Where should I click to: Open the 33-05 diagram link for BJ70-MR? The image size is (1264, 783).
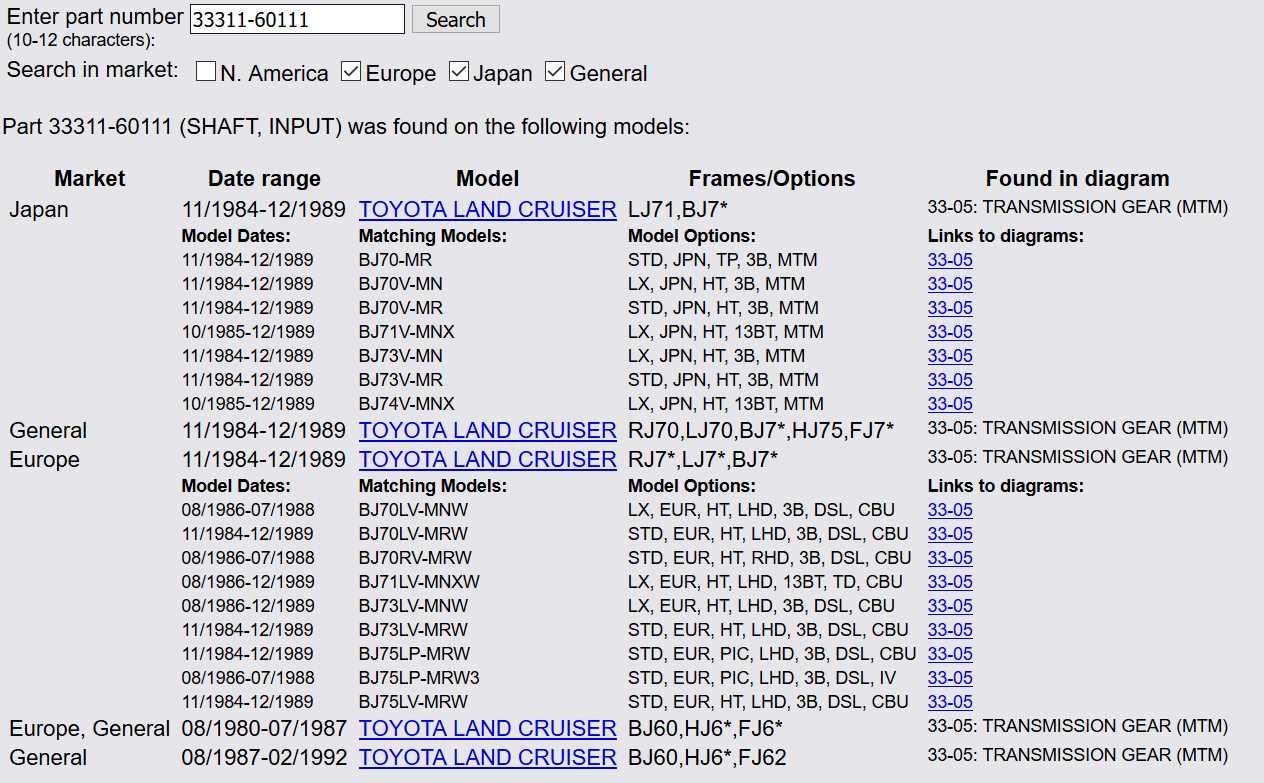click(950, 260)
